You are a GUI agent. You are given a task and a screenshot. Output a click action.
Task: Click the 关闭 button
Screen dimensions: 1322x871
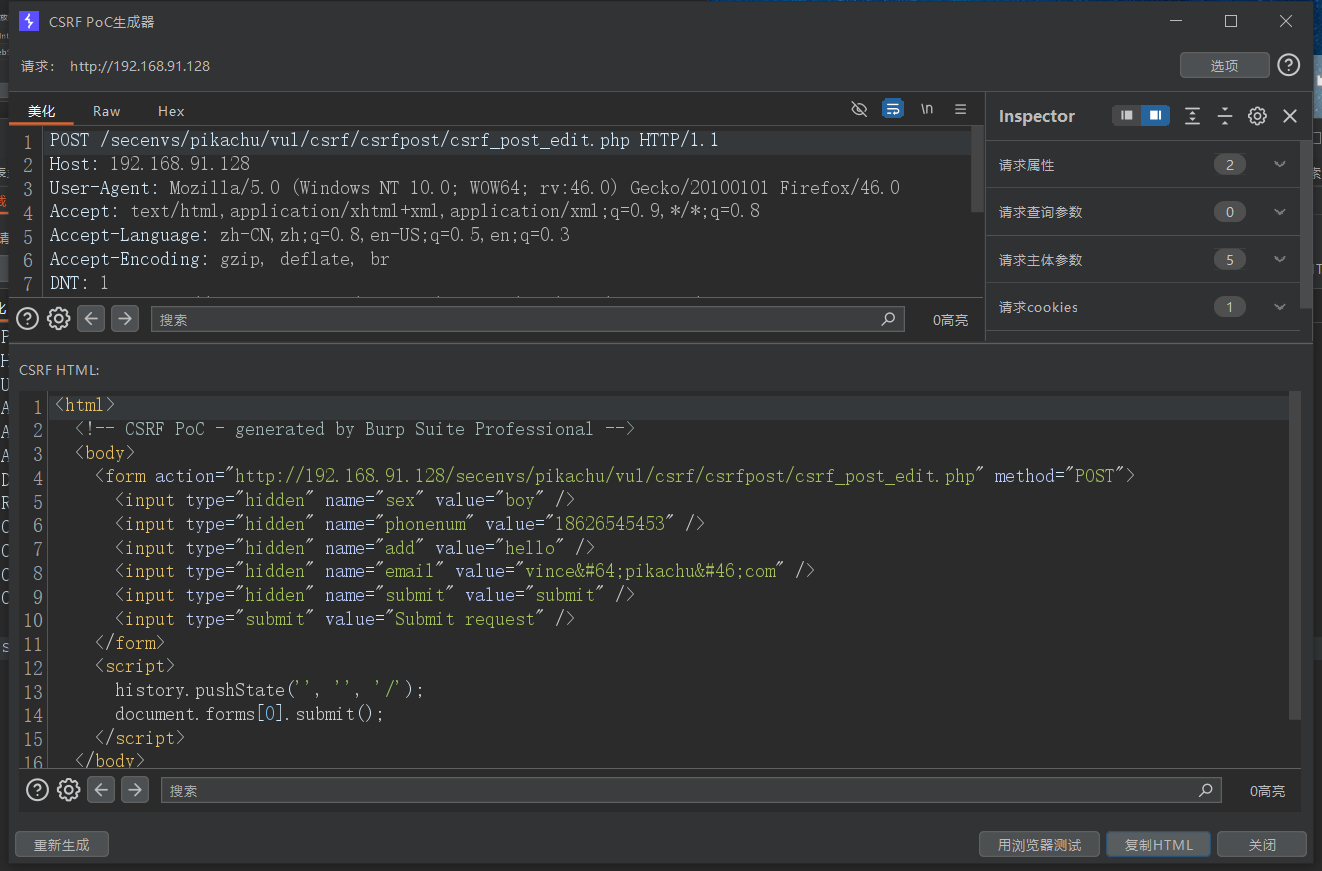point(1262,845)
